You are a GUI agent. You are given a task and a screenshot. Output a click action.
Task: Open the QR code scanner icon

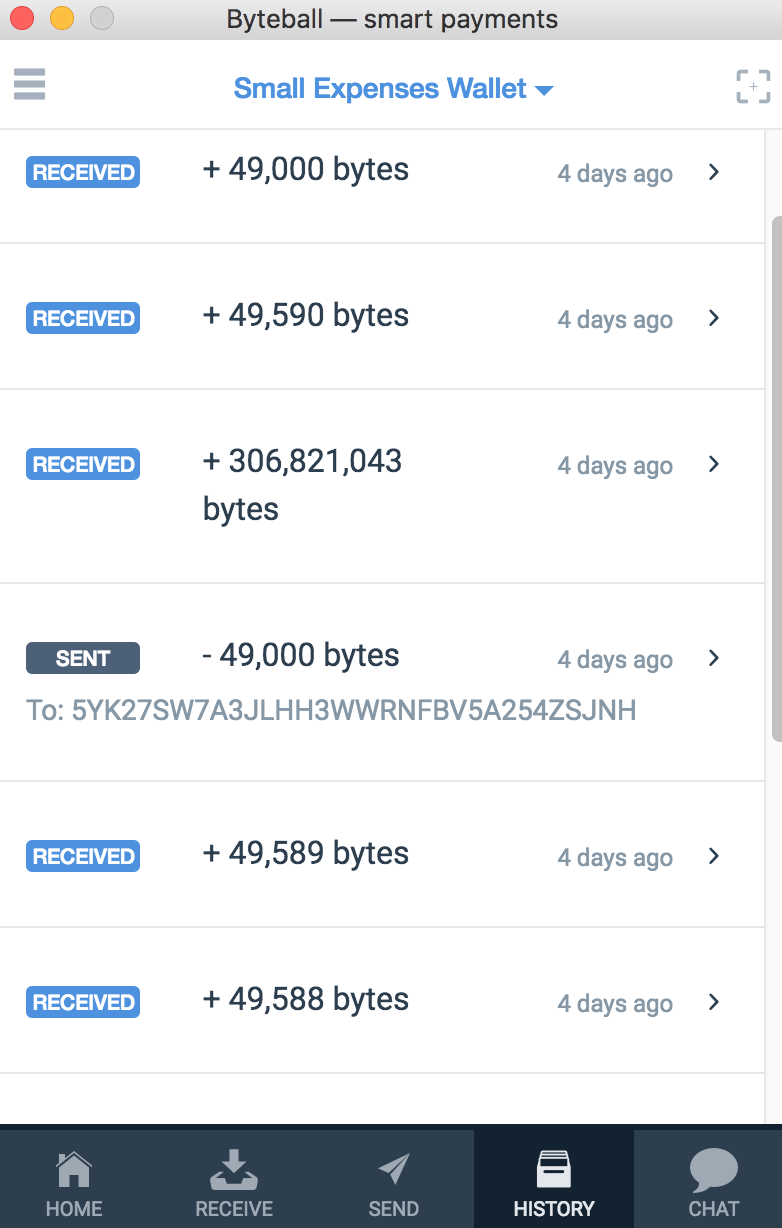pos(753,87)
